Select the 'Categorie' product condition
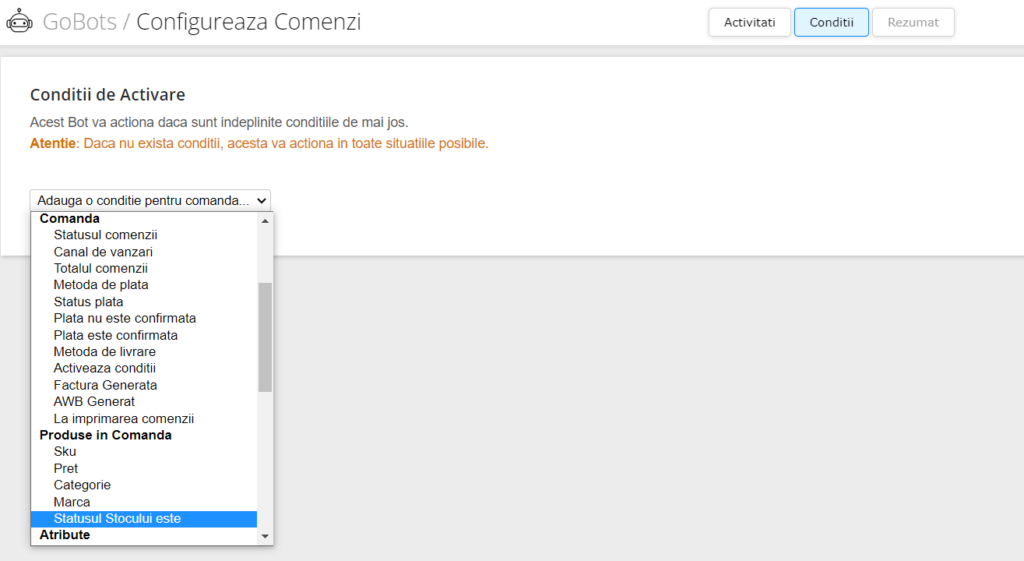1024x561 pixels. (x=82, y=485)
